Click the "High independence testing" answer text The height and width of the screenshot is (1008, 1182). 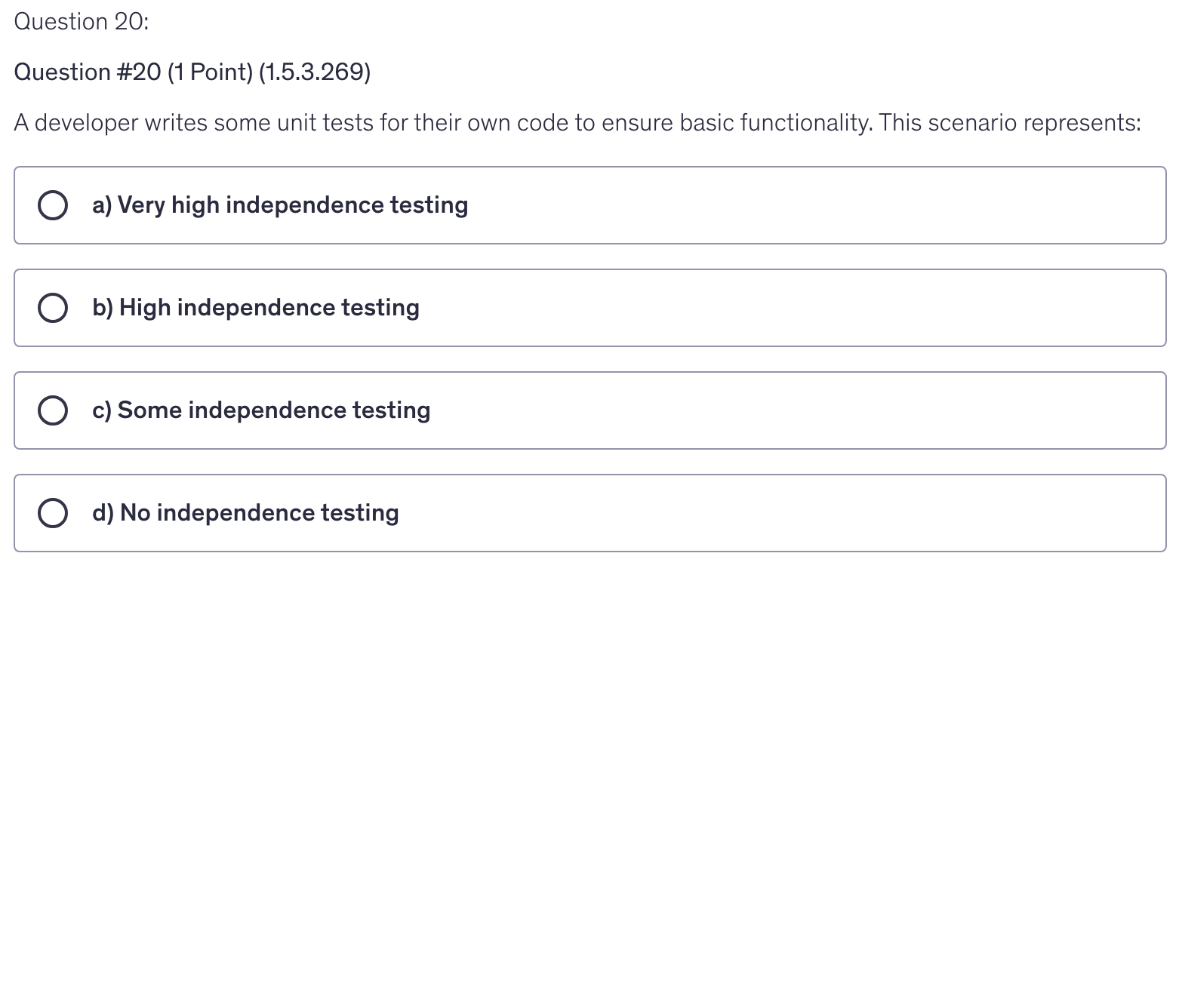point(269,308)
